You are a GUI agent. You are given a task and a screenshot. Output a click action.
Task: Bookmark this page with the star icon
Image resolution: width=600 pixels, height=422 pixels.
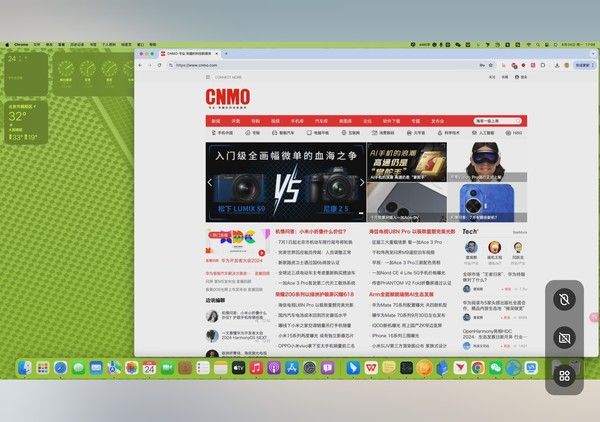(491, 65)
